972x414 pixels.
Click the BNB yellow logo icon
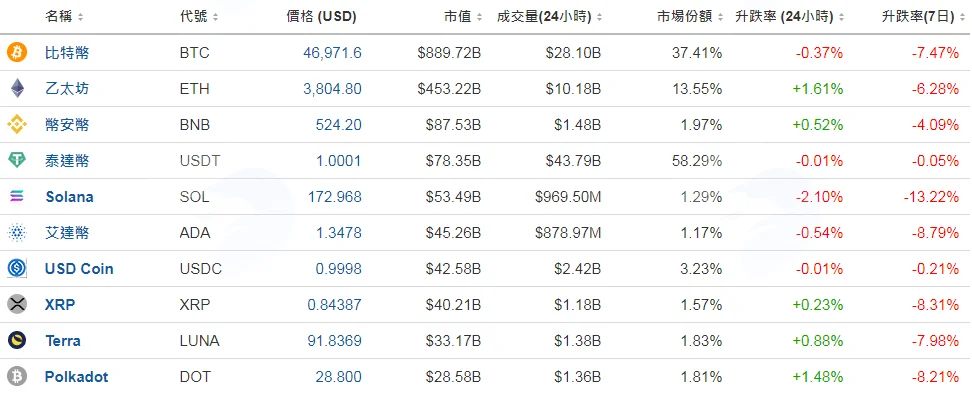point(17,125)
